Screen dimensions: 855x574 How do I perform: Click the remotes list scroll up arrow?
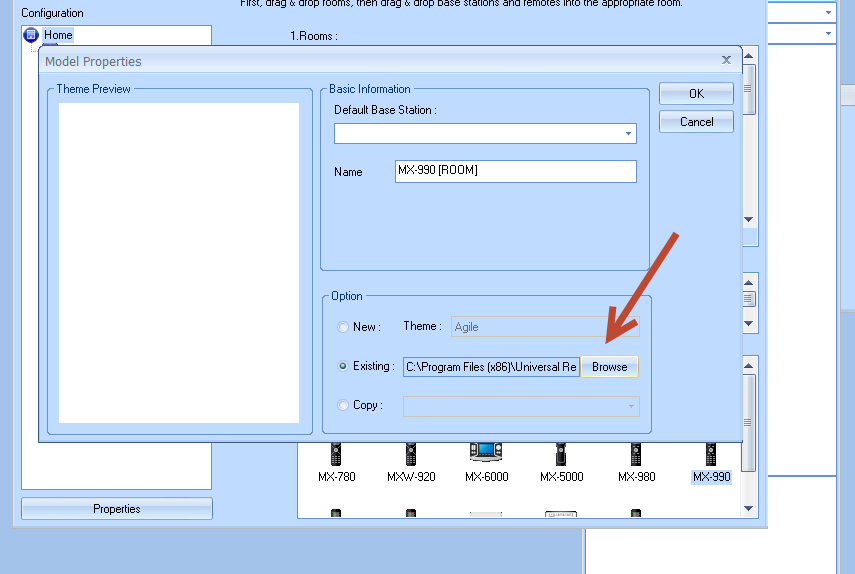[749, 366]
